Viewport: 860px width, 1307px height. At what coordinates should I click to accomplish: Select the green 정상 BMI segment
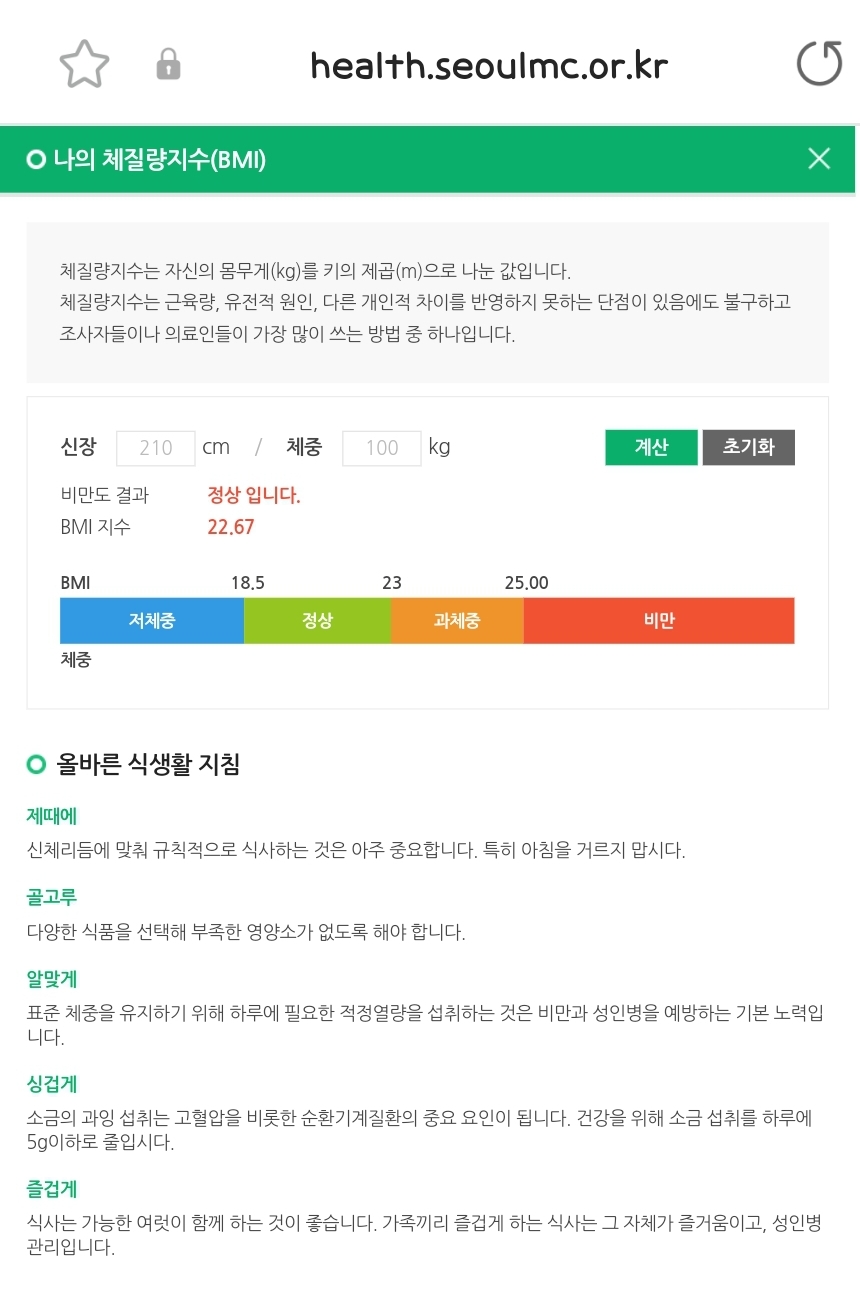click(317, 621)
